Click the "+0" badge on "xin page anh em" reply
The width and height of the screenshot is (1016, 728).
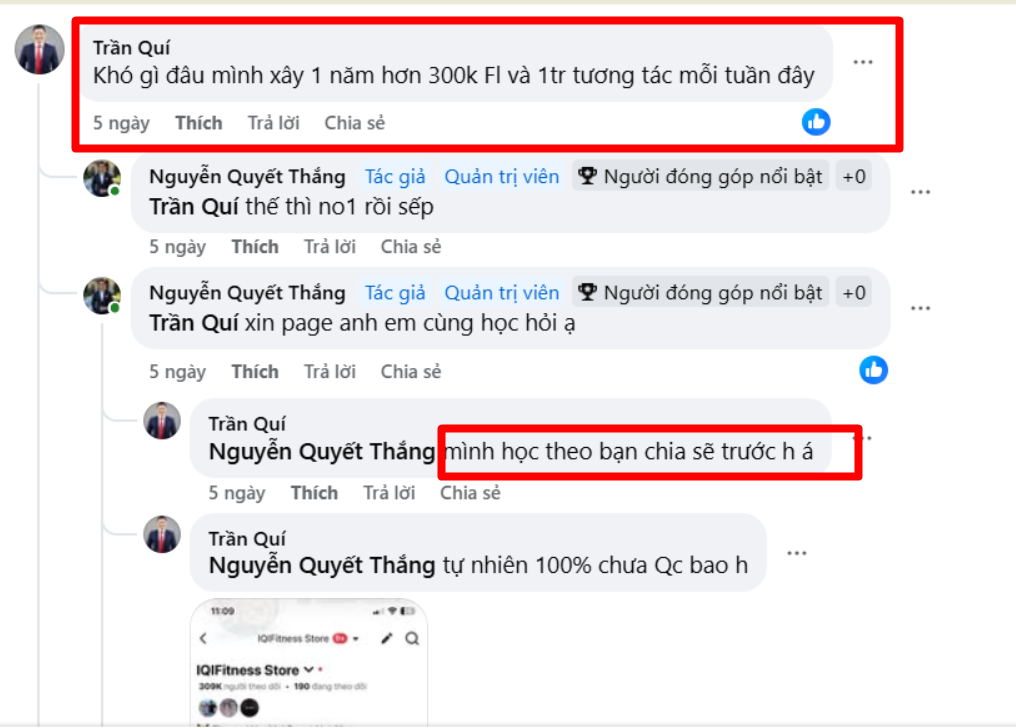click(x=854, y=293)
